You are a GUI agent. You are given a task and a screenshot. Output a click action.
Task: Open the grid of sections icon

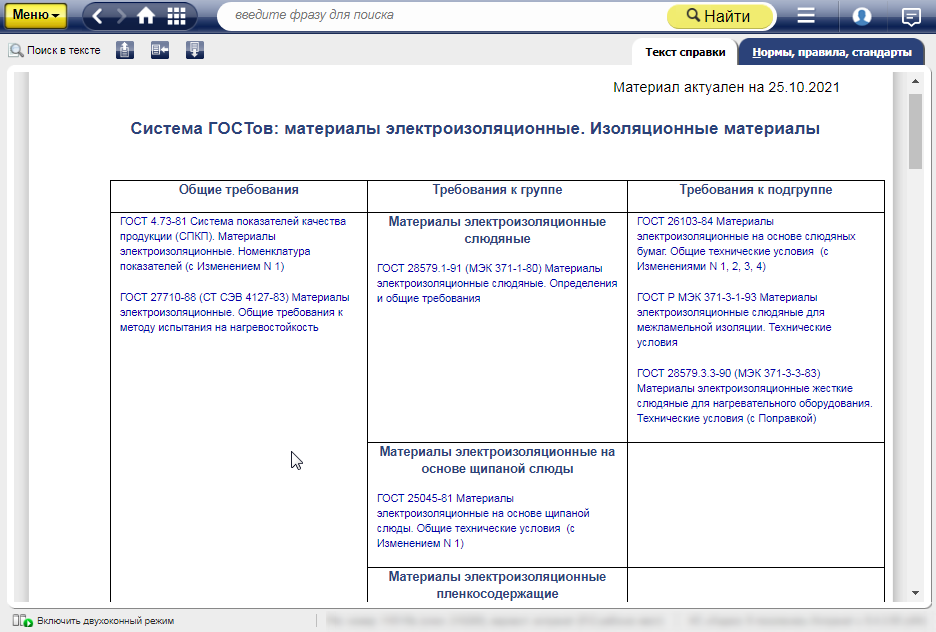tap(176, 16)
